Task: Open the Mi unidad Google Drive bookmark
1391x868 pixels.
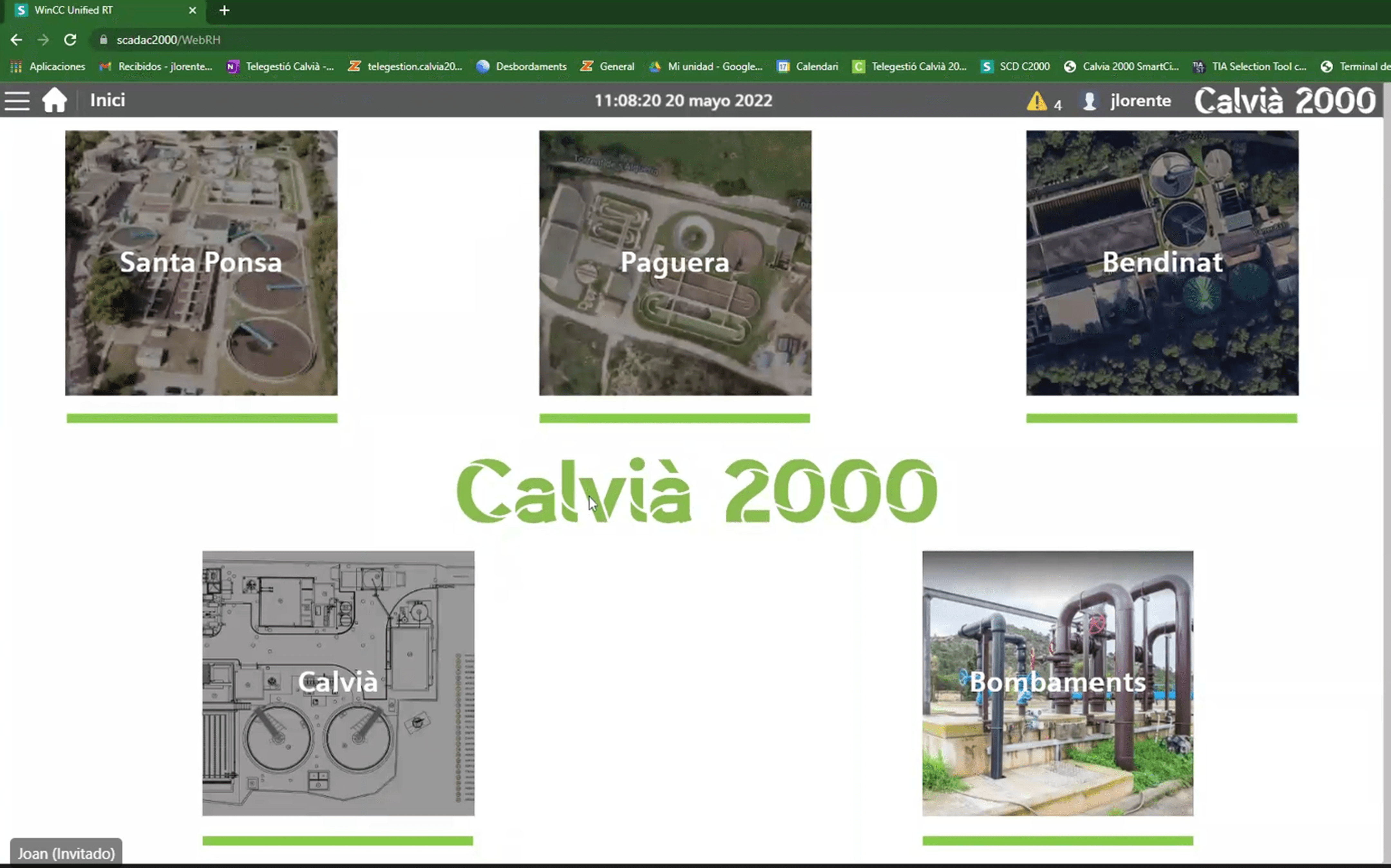Action: [706, 67]
